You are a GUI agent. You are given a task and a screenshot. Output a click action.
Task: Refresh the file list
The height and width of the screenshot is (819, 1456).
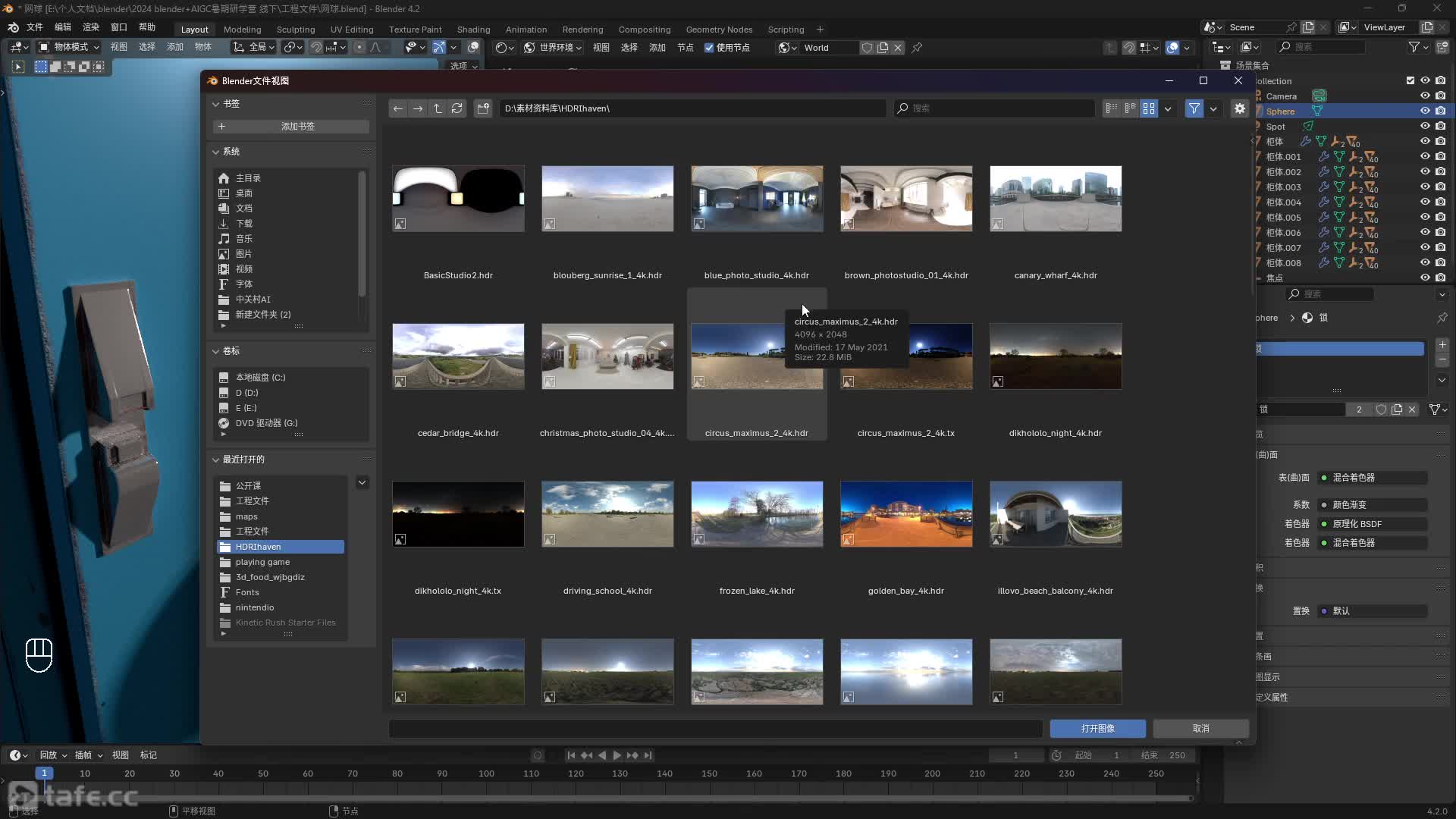(457, 108)
